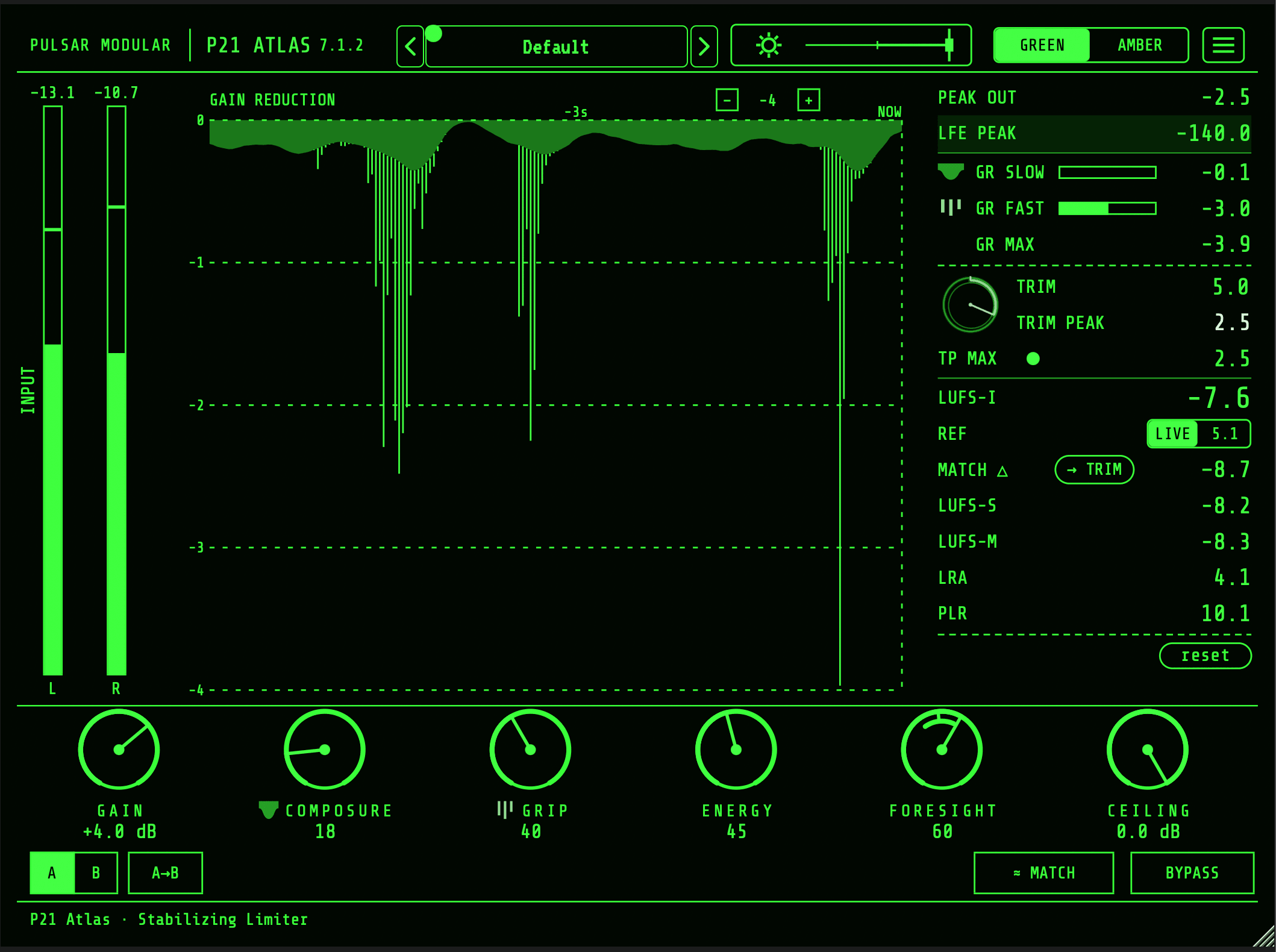Click the LRA value 4.1
The image size is (1276, 952).
pyautogui.click(x=1232, y=578)
